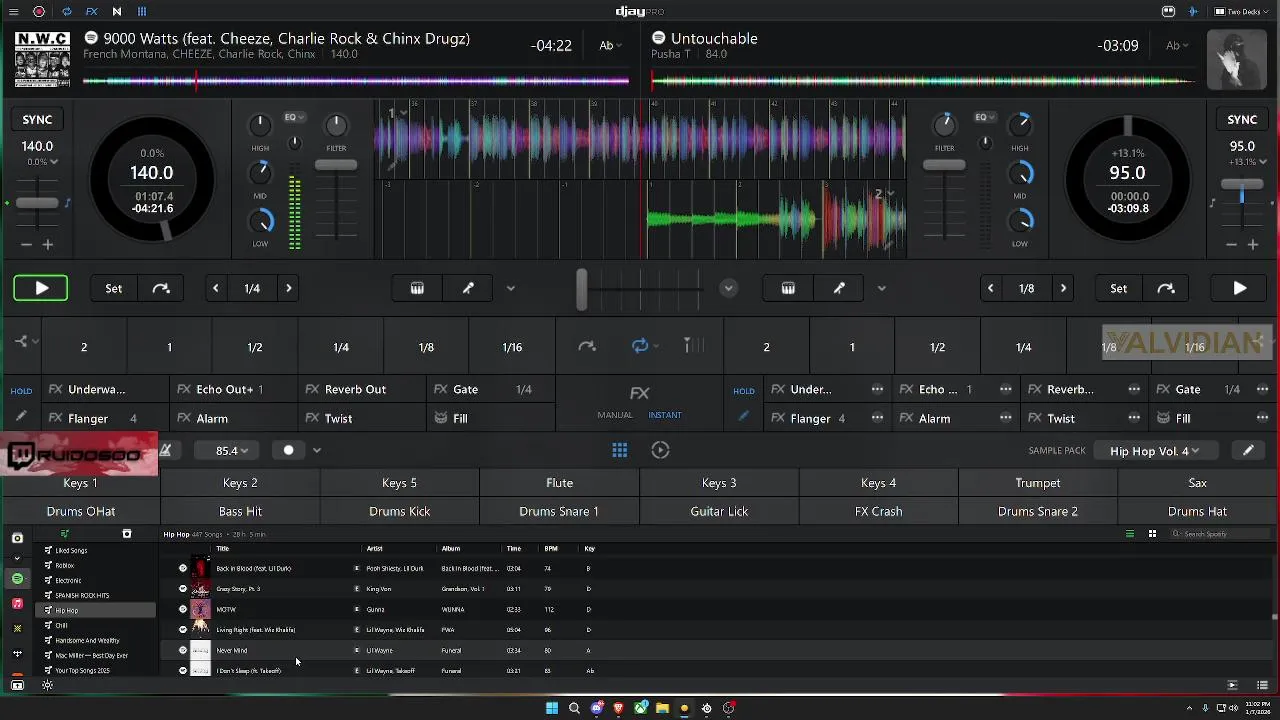This screenshot has width=1280, height=720.
Task: Select the 1/16 beat loop on deck 1
Action: click(x=512, y=347)
